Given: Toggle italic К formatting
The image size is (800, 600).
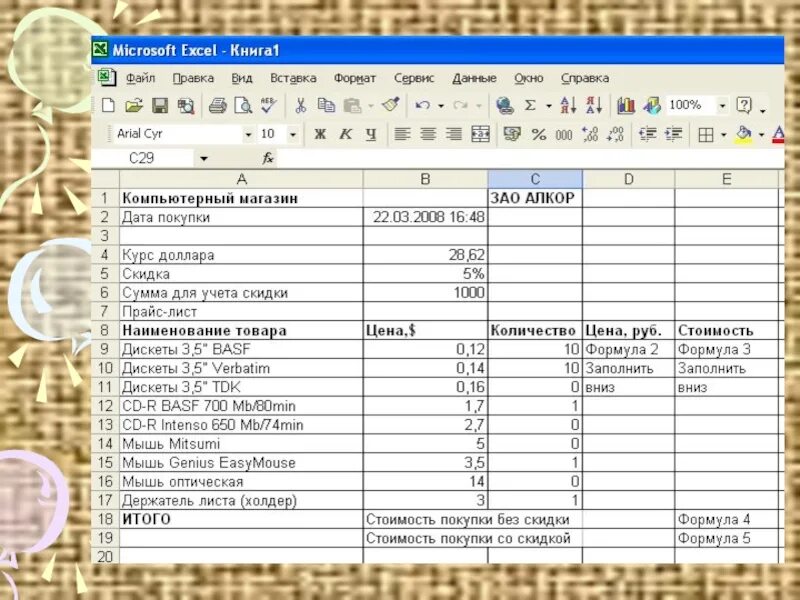Looking at the screenshot, I should coord(345,134).
